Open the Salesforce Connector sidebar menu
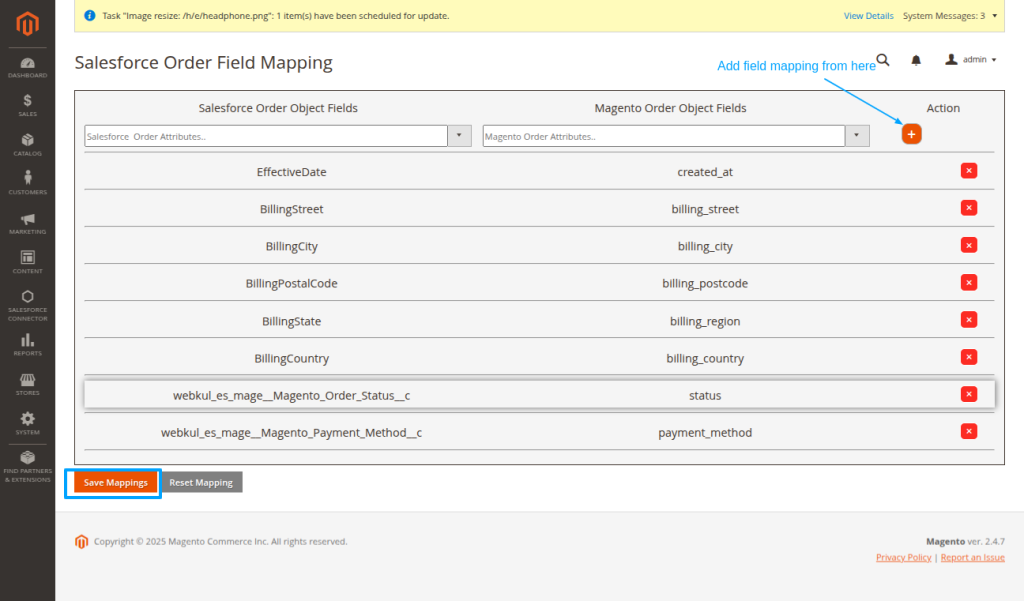 [x=27, y=306]
